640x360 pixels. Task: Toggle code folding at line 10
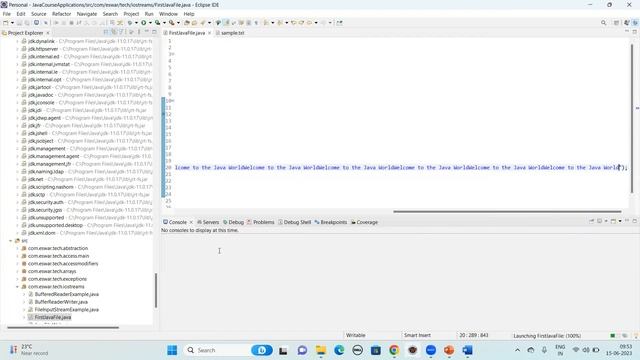(173, 100)
